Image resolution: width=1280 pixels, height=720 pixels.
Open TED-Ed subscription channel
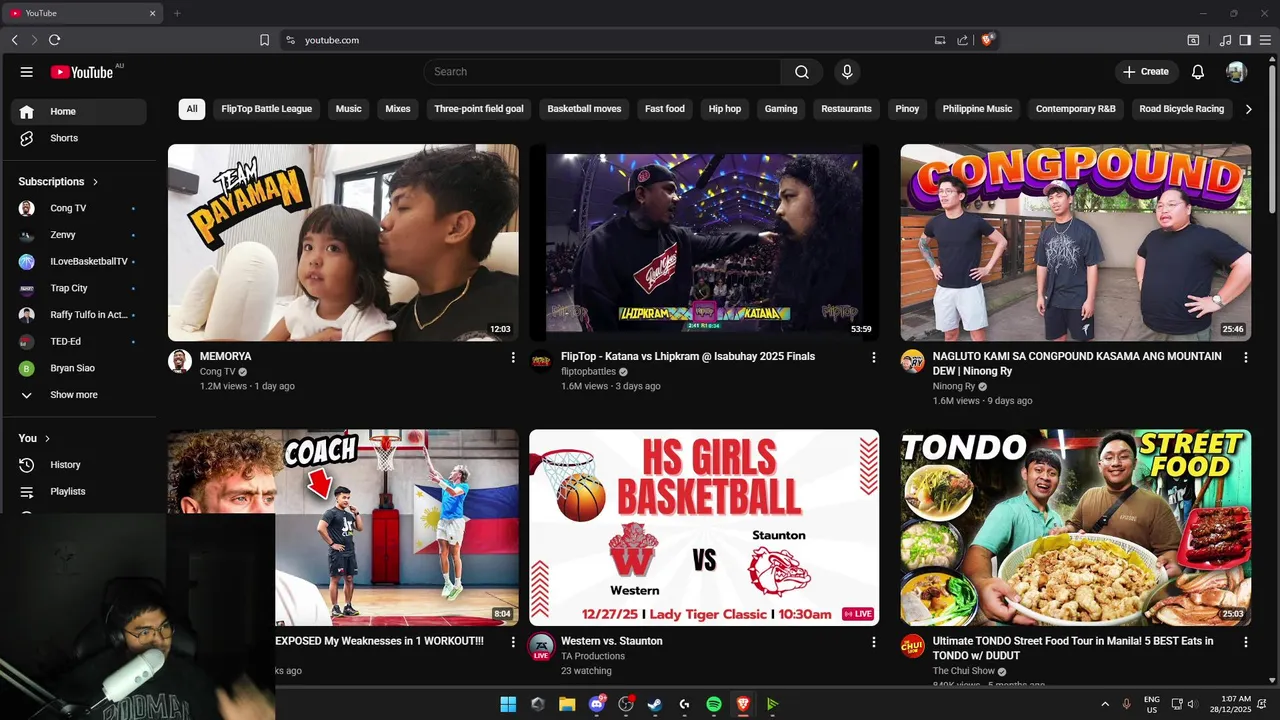[x=78, y=342]
